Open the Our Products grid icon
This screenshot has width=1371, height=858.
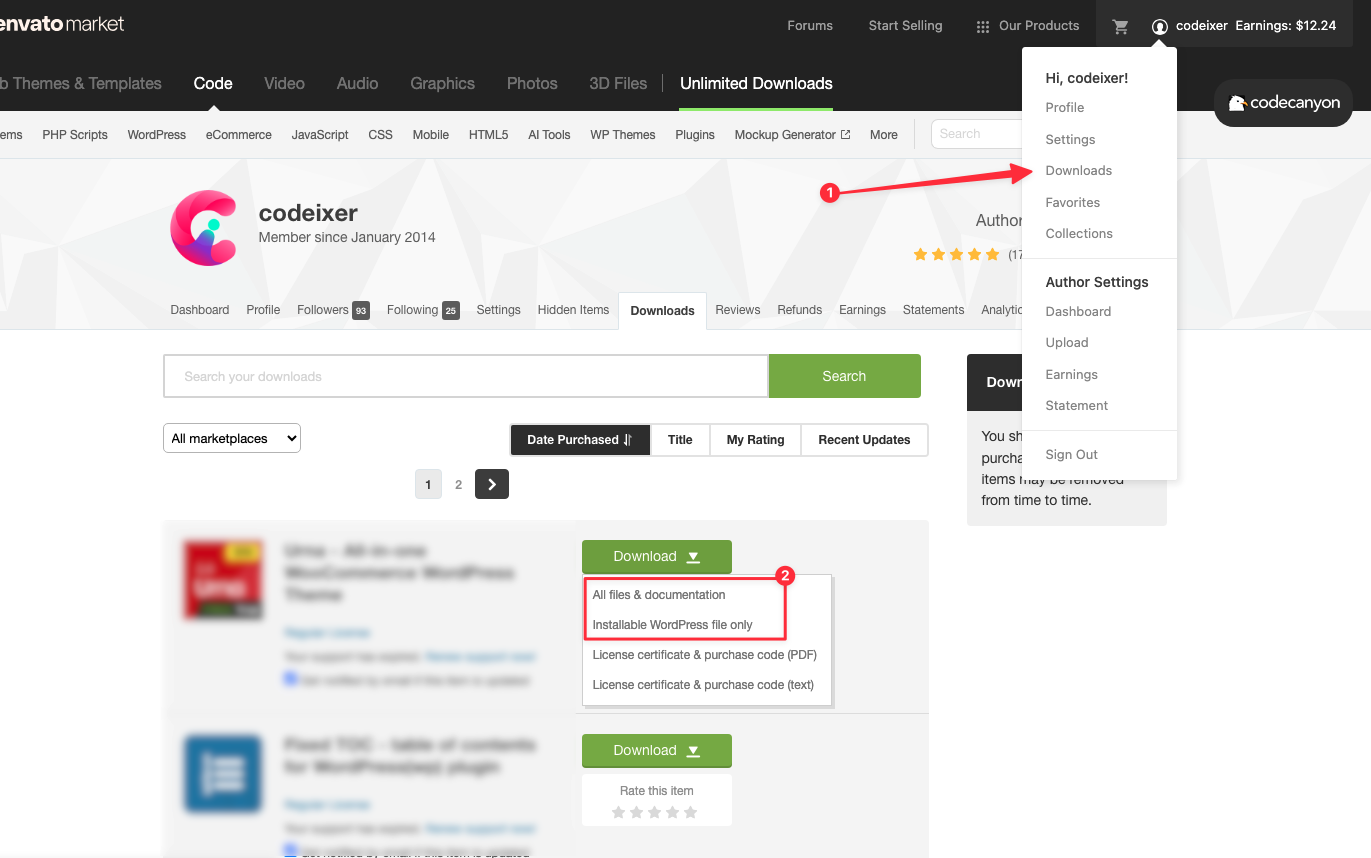tap(983, 27)
